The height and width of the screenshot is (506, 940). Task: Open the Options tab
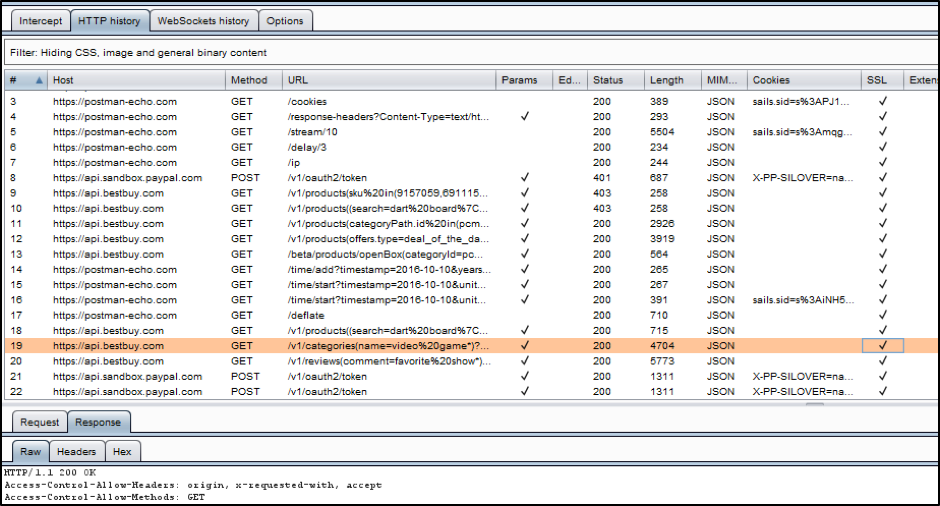pos(285,21)
